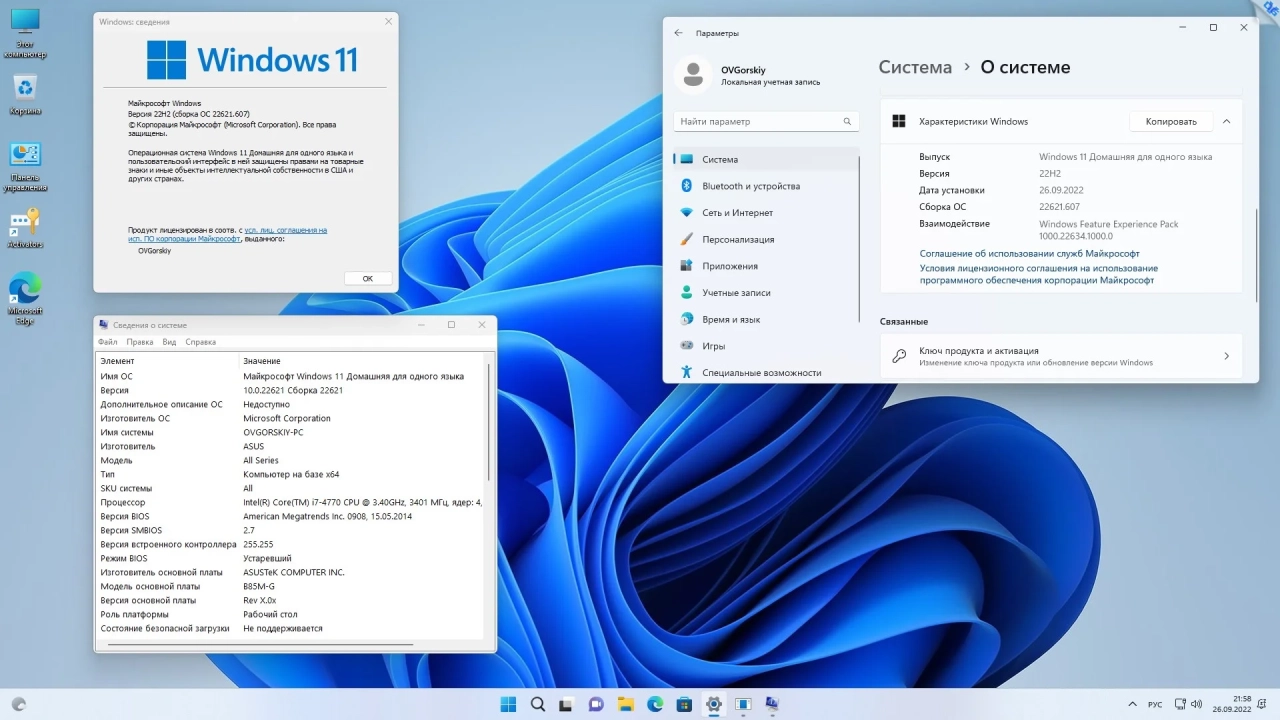
Task: Open File Explorer from the taskbar
Action: point(625,704)
